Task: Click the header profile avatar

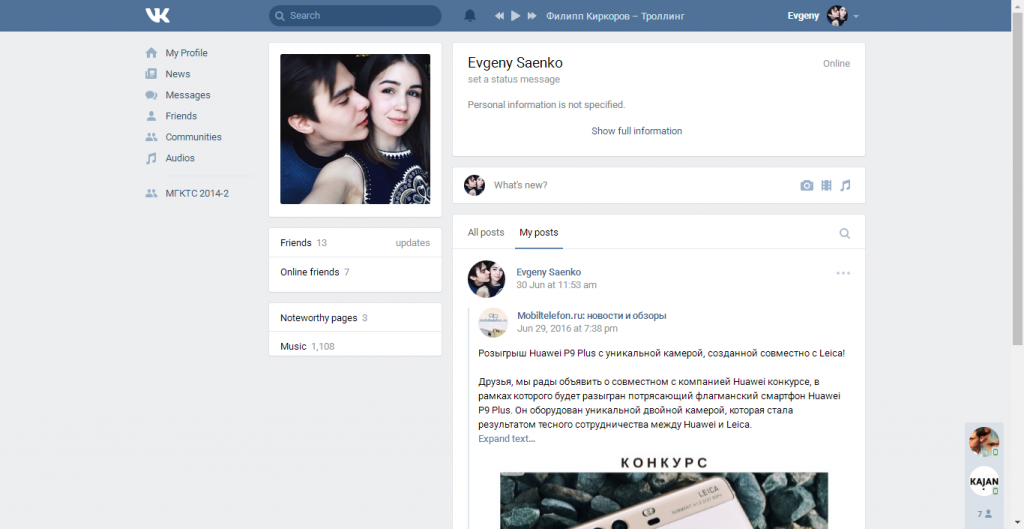Action: [x=837, y=16]
